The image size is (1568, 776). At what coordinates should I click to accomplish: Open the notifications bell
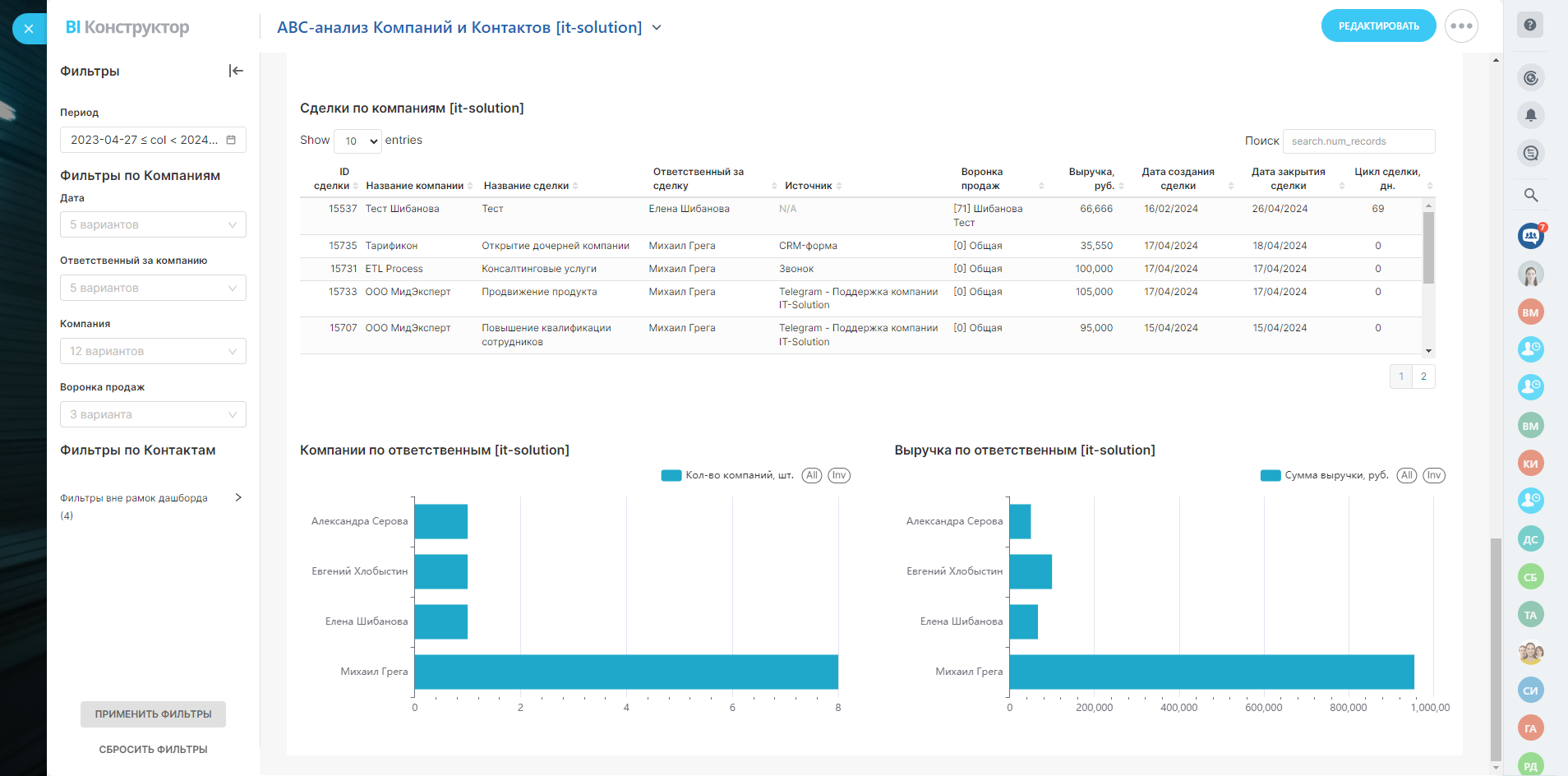coord(1530,115)
